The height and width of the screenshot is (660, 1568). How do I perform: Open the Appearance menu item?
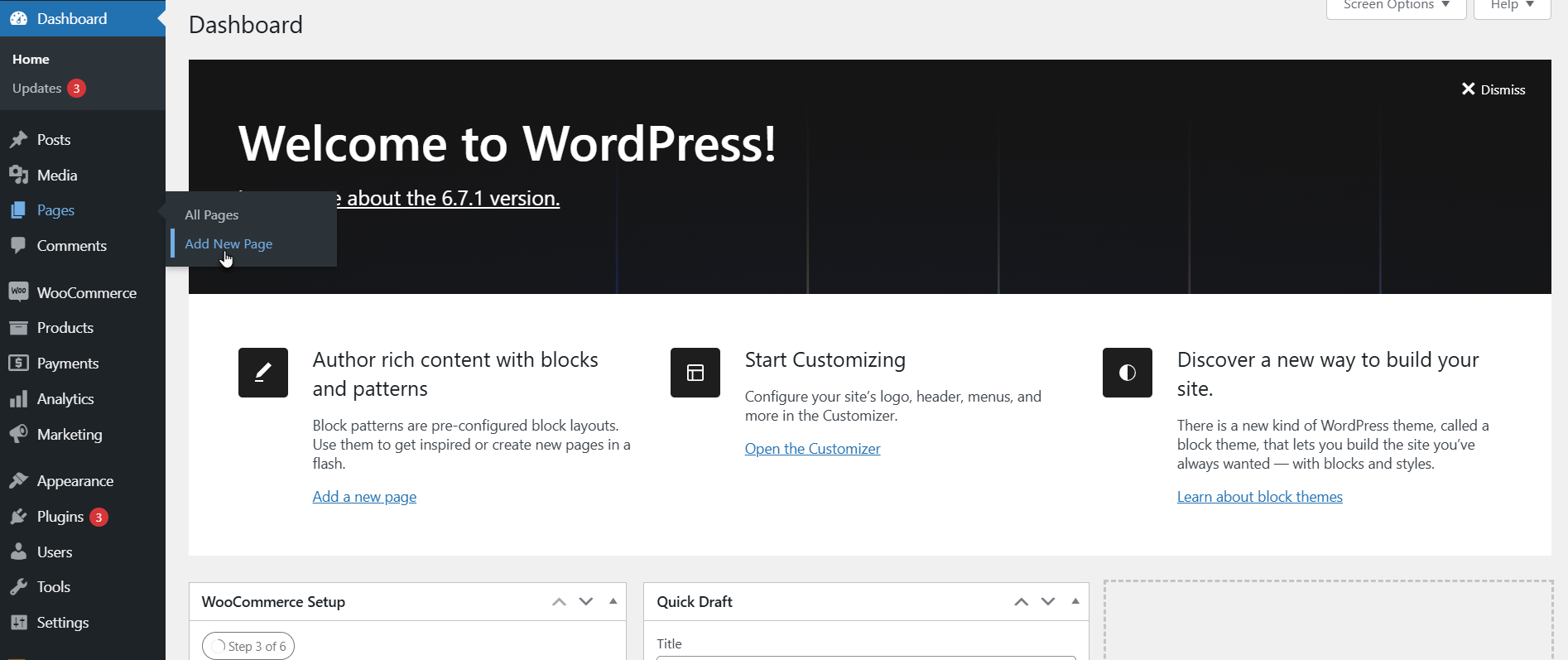[x=75, y=481]
